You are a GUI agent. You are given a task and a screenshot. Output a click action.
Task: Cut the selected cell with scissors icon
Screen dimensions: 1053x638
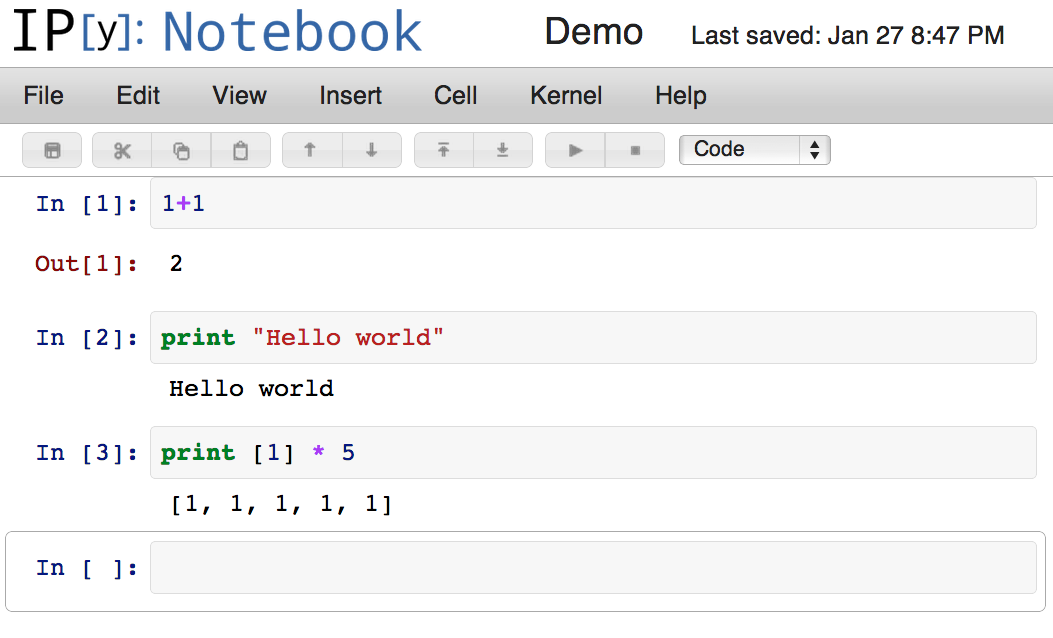coord(122,151)
